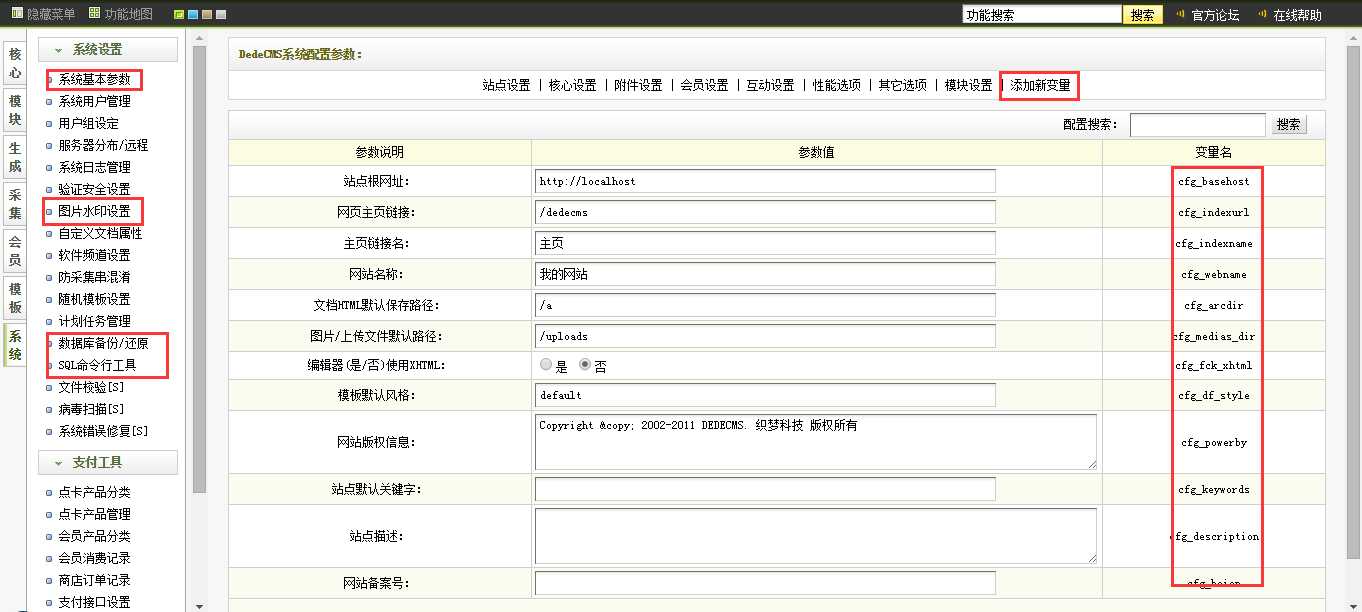This screenshot has width=1362, height=612.
Task: Open 用户组设定 in sidebar
Action: click(88, 123)
